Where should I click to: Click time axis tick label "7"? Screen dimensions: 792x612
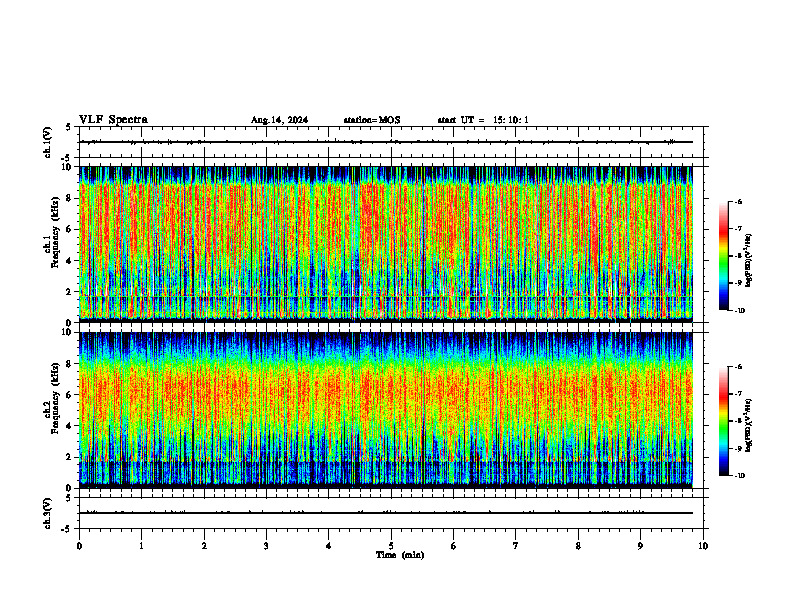click(516, 546)
